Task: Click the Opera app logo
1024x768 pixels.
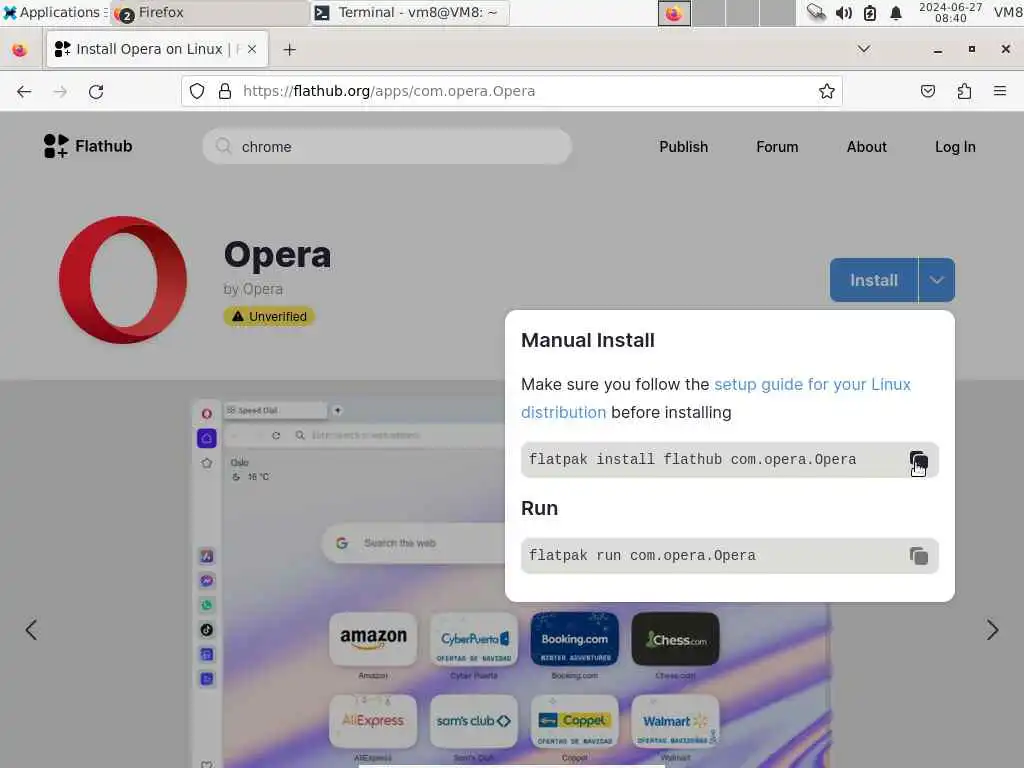Action: (123, 280)
